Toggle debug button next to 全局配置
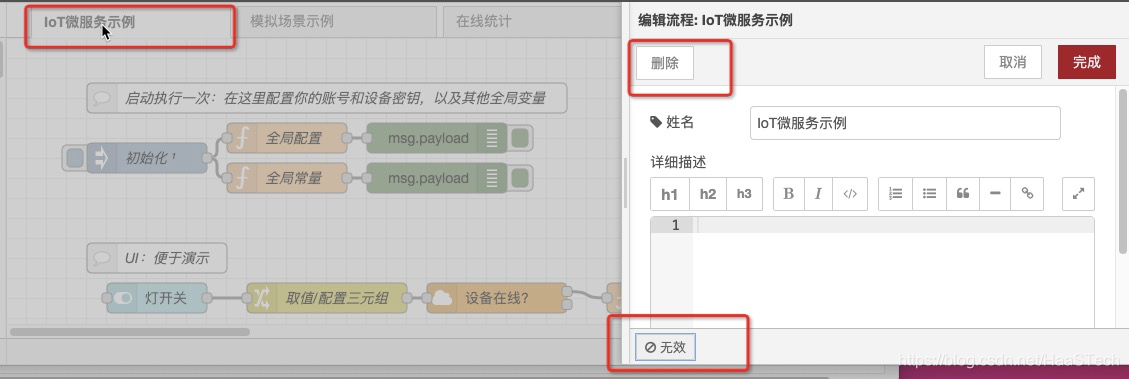Viewport: 1129px width, 379px height. pos(521,138)
